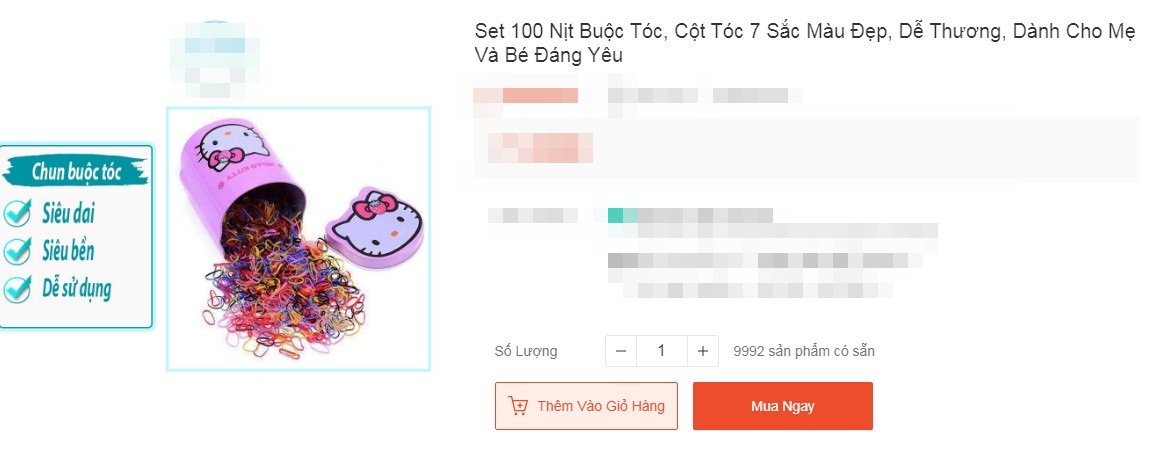The image size is (1165, 449).
Task: Click the Set 100 Nịt Buộc Tóc product title
Action: pos(805,44)
